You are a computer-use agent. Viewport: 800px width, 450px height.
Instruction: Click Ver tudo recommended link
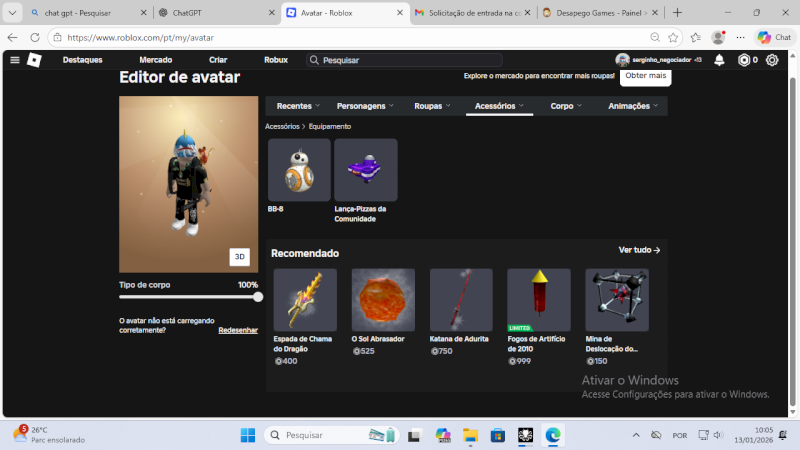(639, 250)
